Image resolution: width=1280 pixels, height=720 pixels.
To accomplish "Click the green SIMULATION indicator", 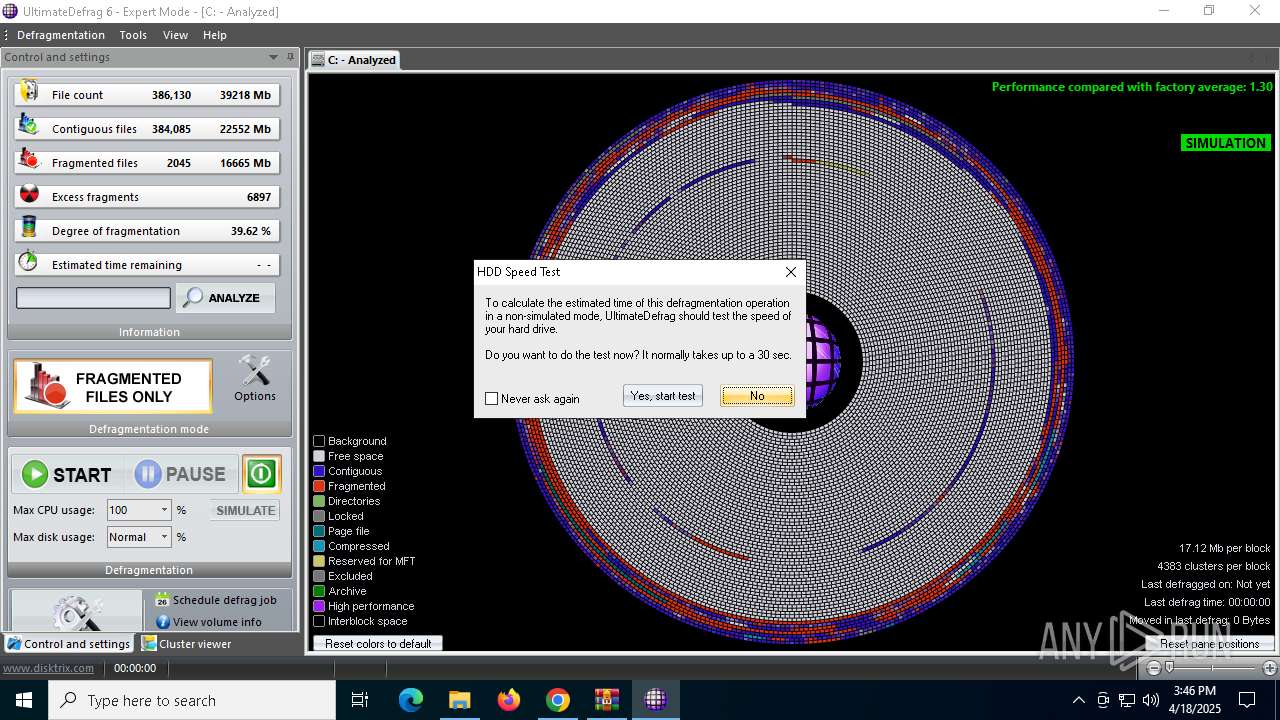I will coord(1225,143).
